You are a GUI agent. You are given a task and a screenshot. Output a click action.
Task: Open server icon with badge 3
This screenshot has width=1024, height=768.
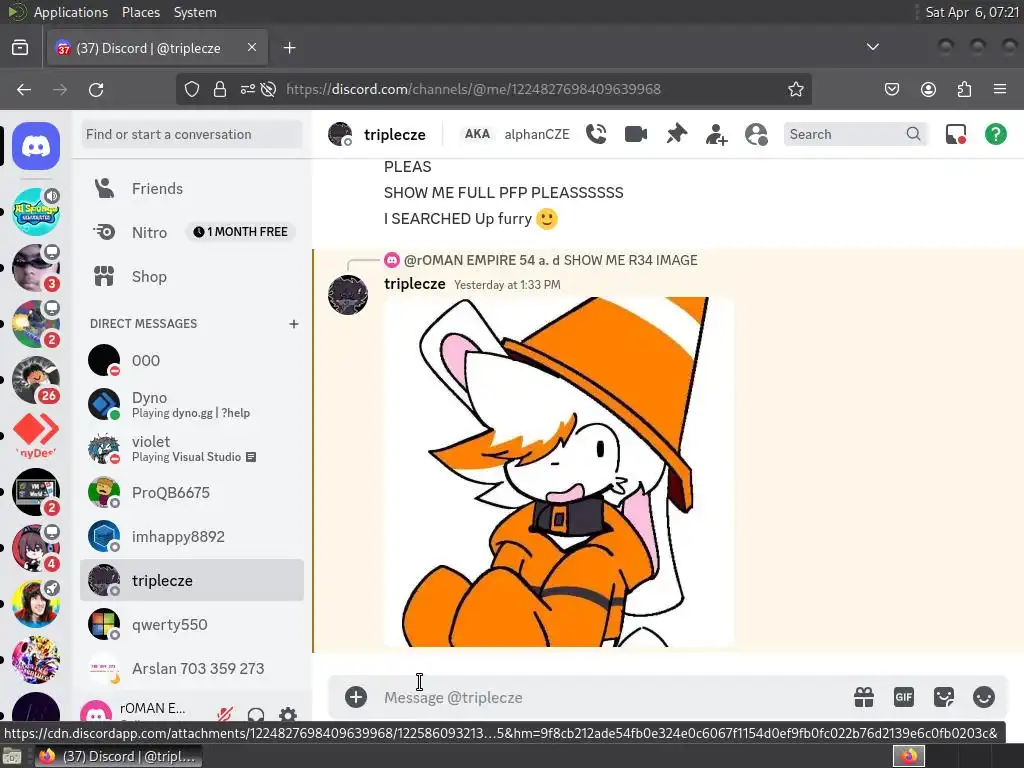click(x=36, y=268)
